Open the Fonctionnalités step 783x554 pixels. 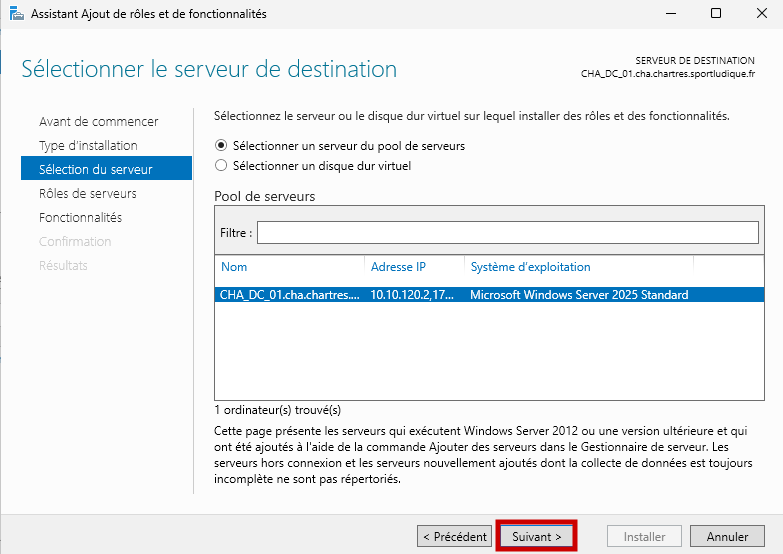point(80,217)
